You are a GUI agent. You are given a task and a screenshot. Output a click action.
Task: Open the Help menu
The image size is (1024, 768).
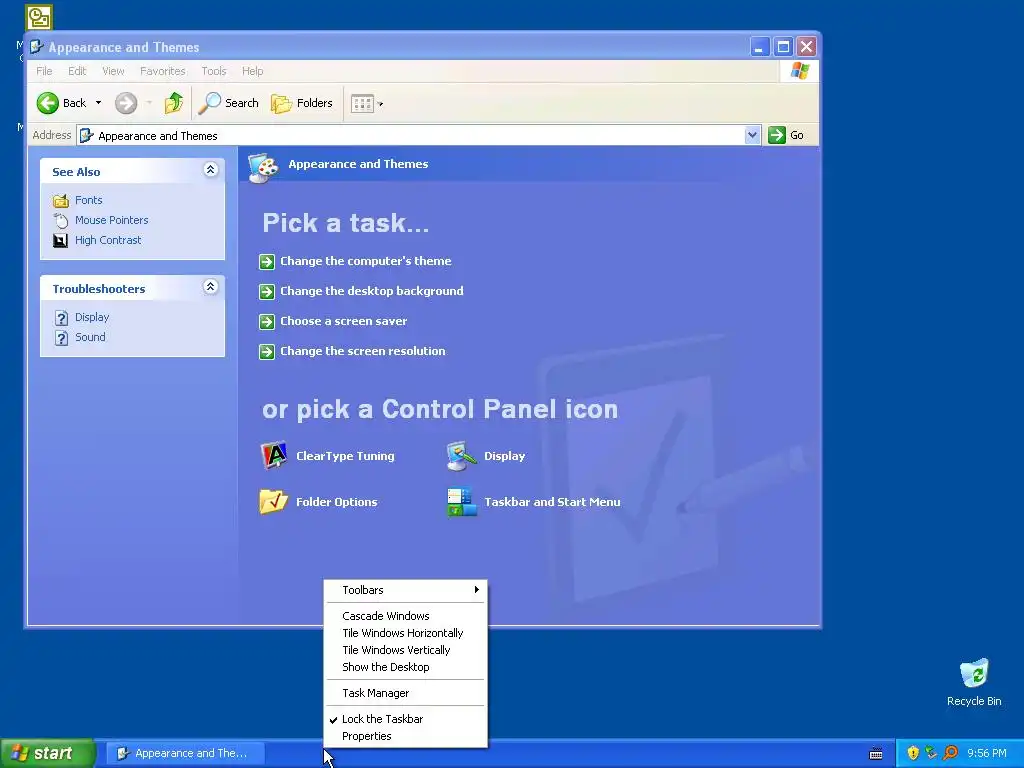[252, 71]
